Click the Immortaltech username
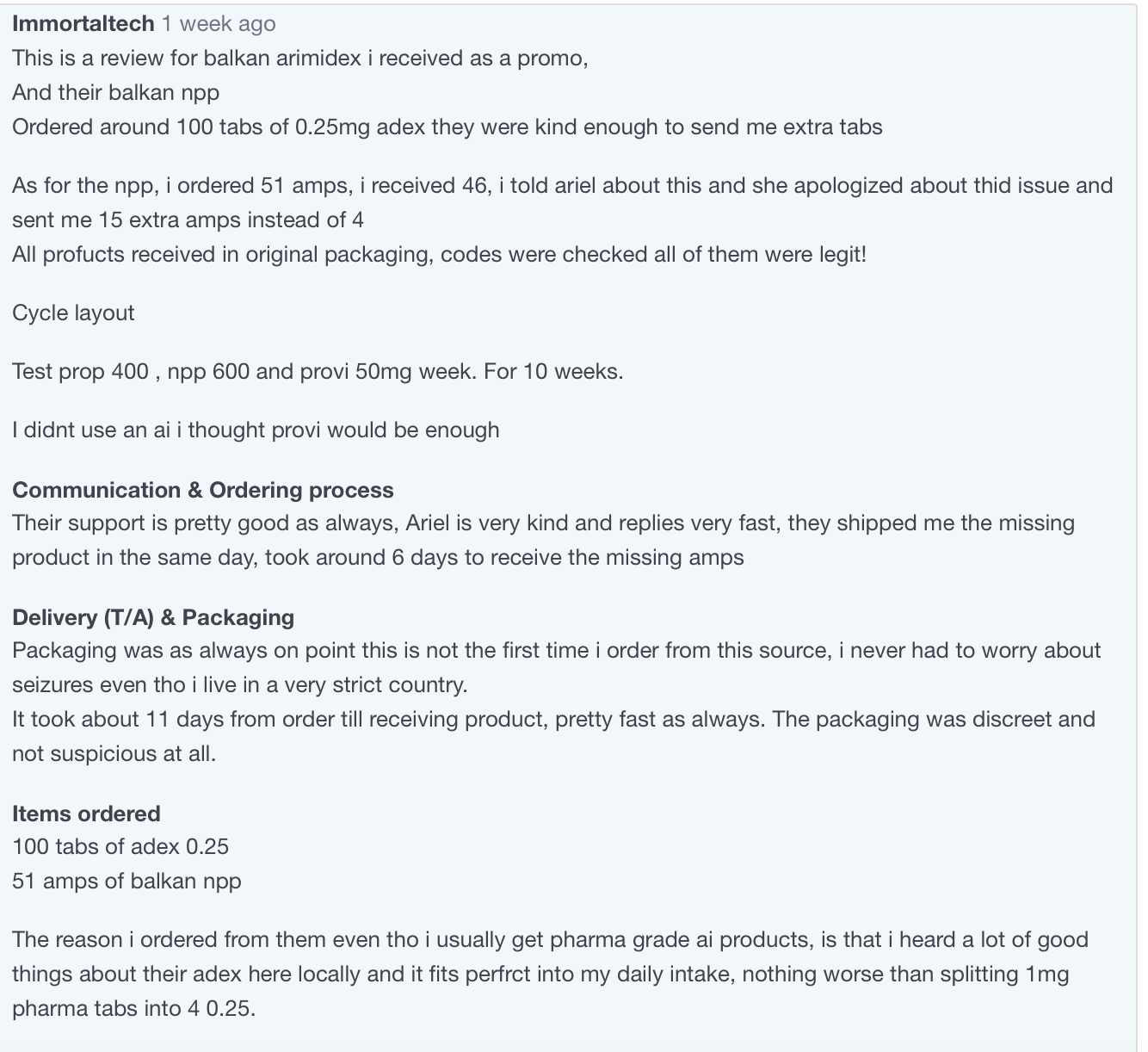This screenshot has height=1052, width=1148. point(83,23)
